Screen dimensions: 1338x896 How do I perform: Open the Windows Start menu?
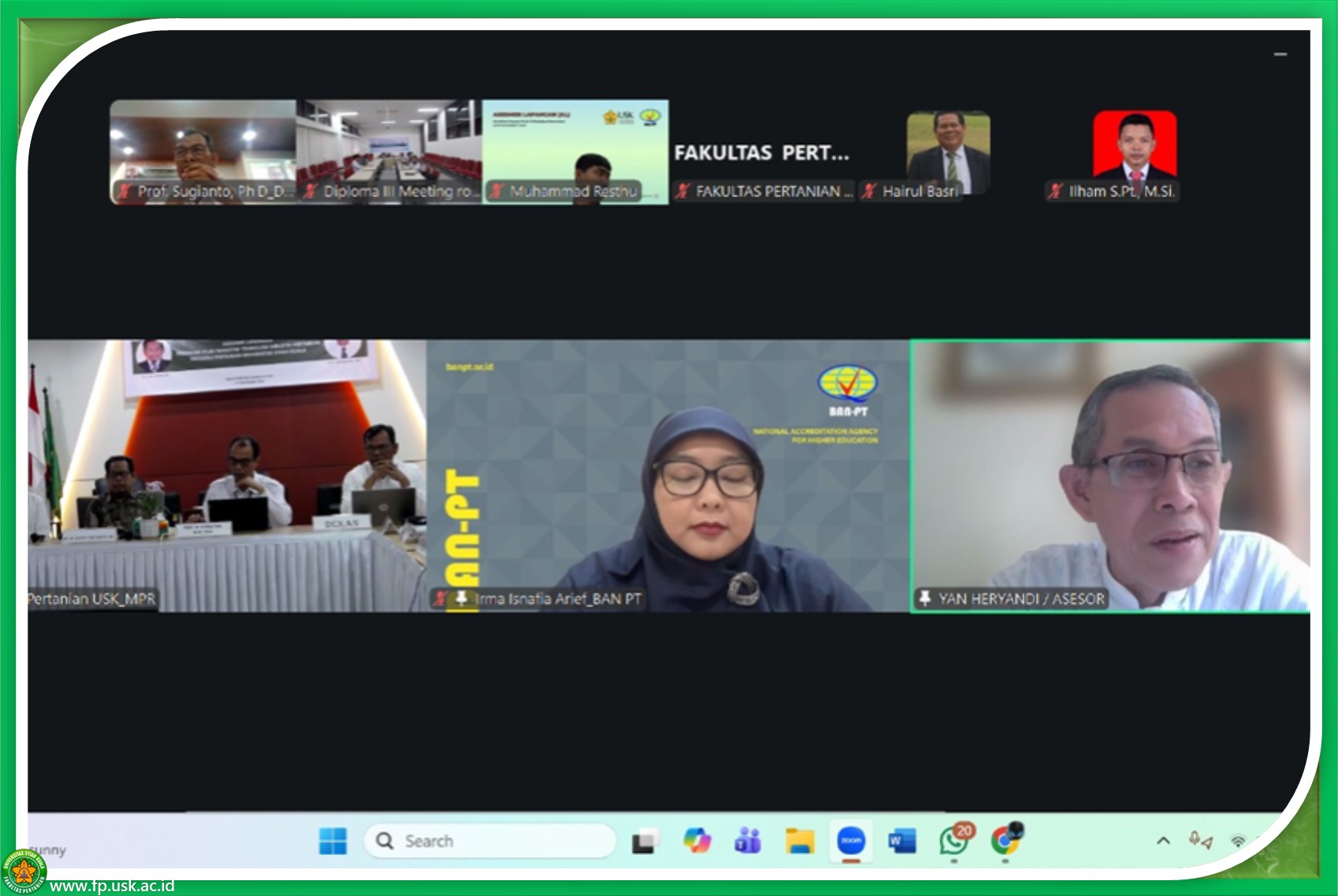[x=332, y=841]
